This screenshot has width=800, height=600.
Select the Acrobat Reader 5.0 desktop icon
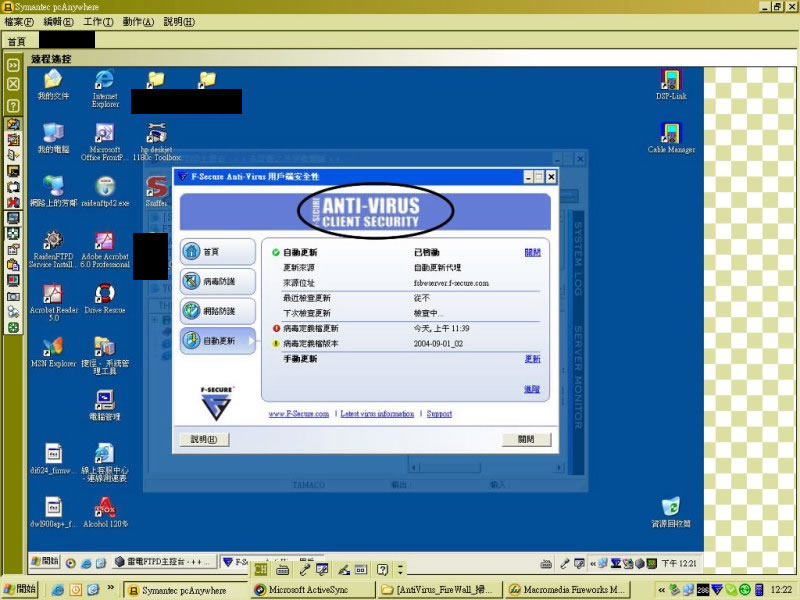click(54, 303)
